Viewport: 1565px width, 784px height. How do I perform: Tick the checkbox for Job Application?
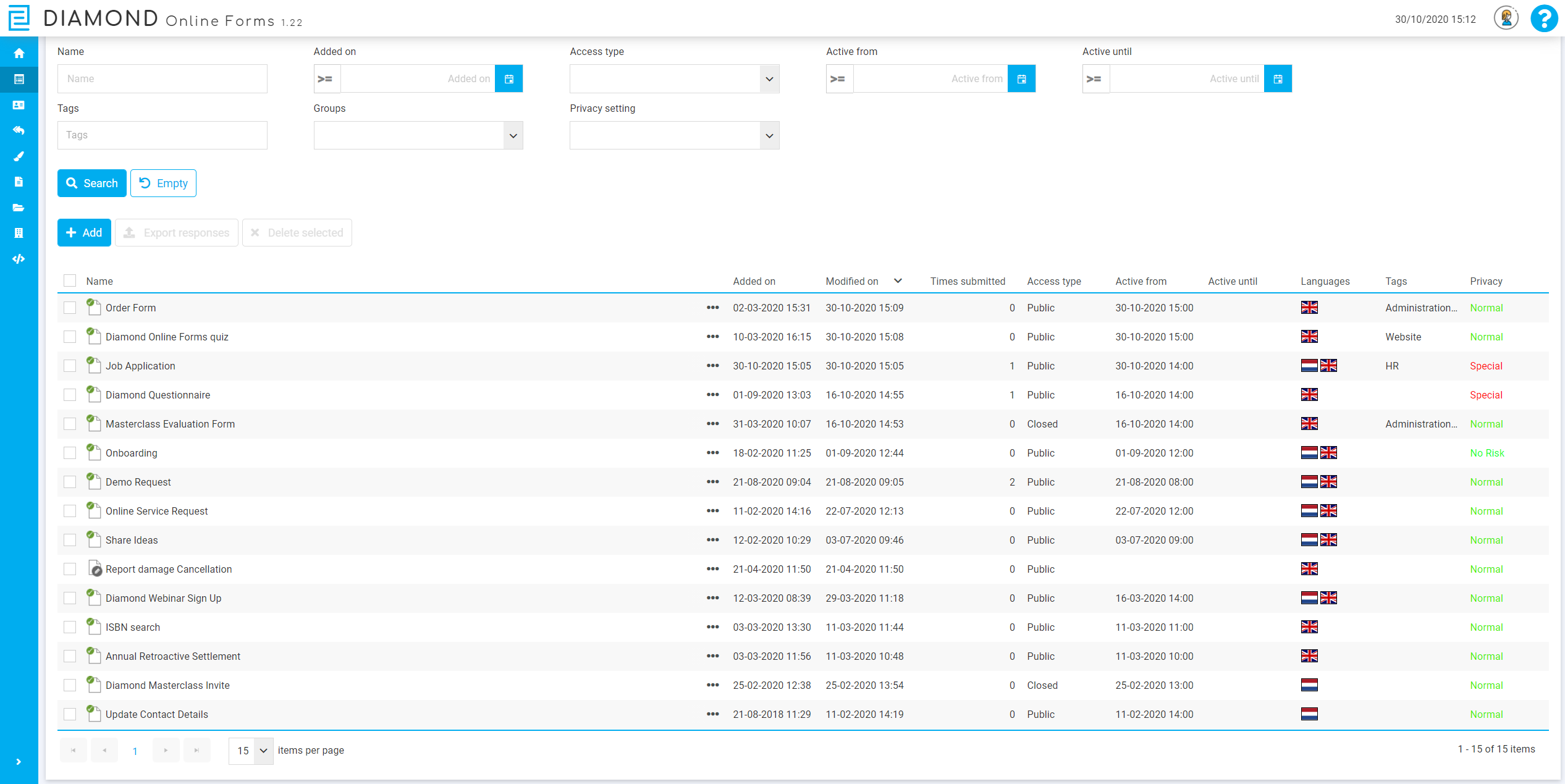pos(70,365)
